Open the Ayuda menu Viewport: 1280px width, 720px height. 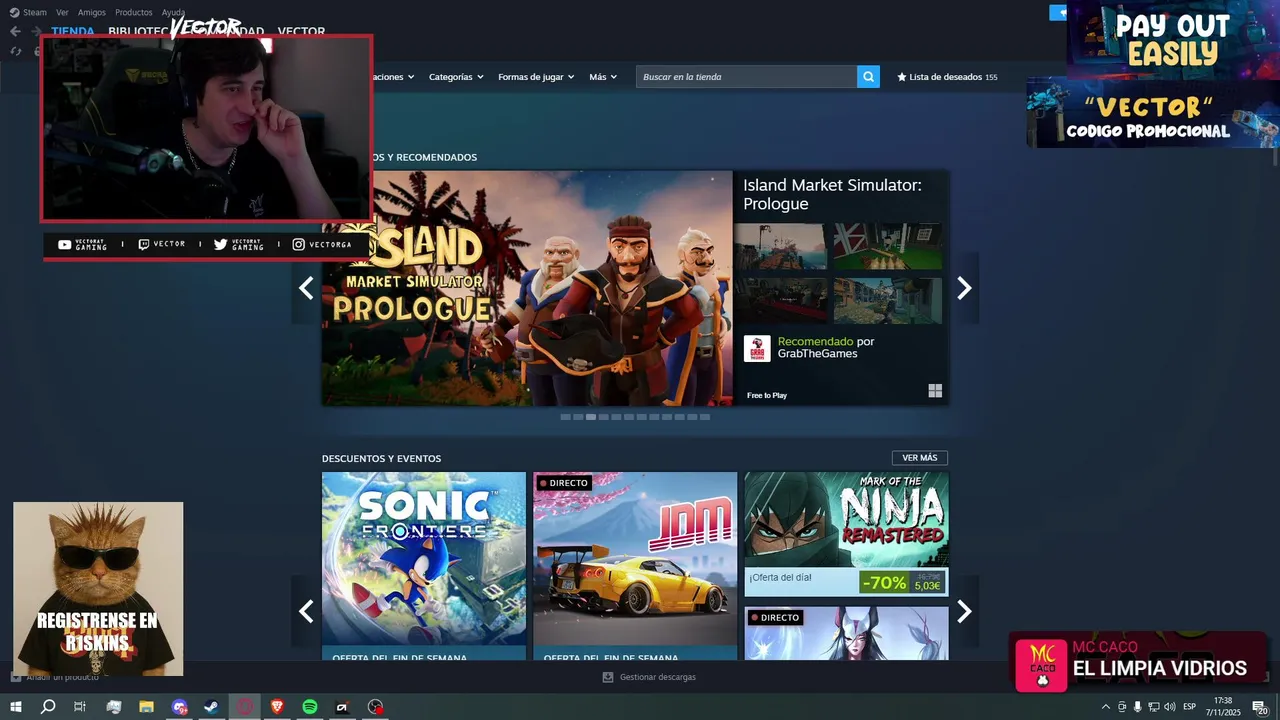pyautogui.click(x=173, y=12)
